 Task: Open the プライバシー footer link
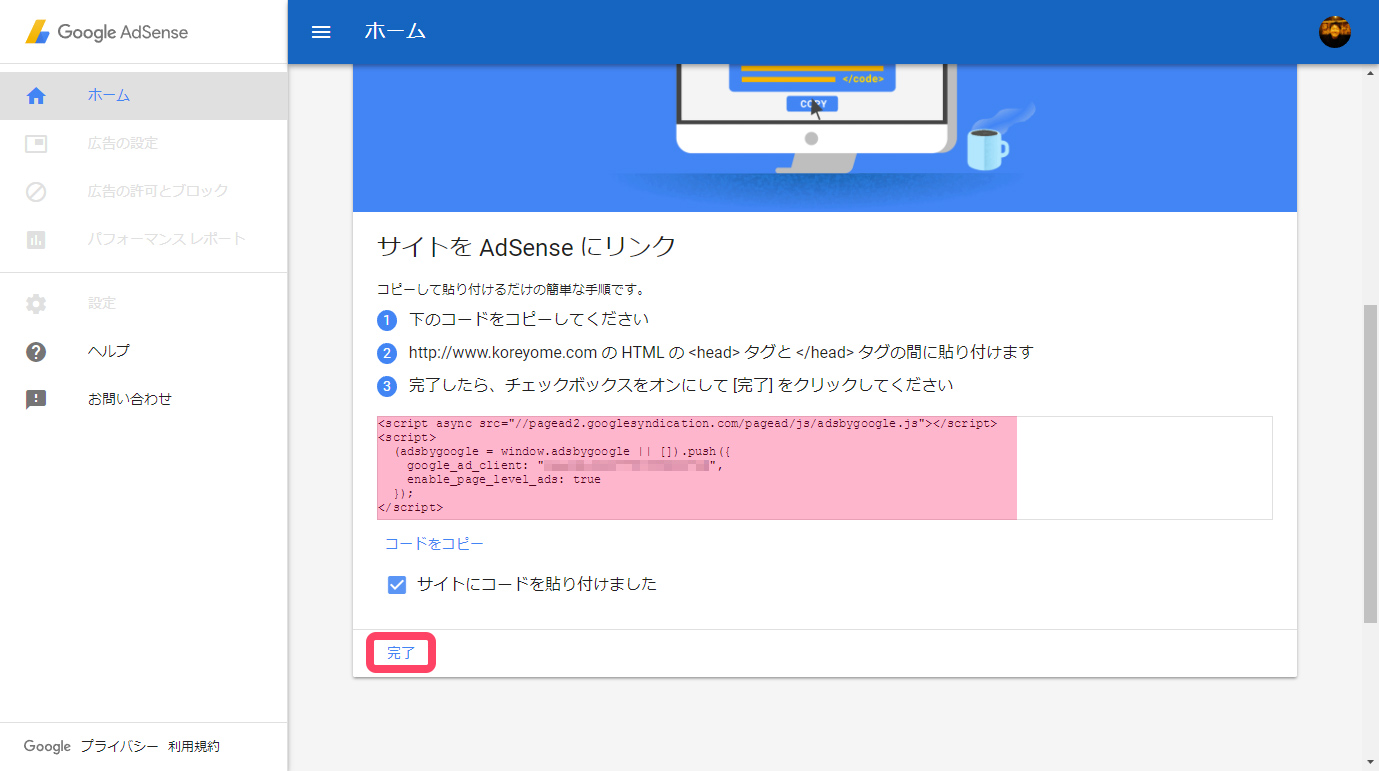click(119, 746)
